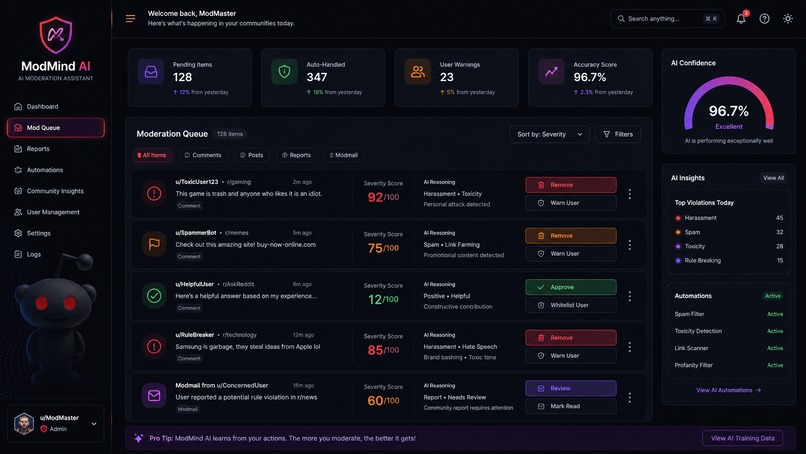The width and height of the screenshot is (806, 454).
Task: Whitelist User u/HelpfulUser
Action: tap(571, 305)
